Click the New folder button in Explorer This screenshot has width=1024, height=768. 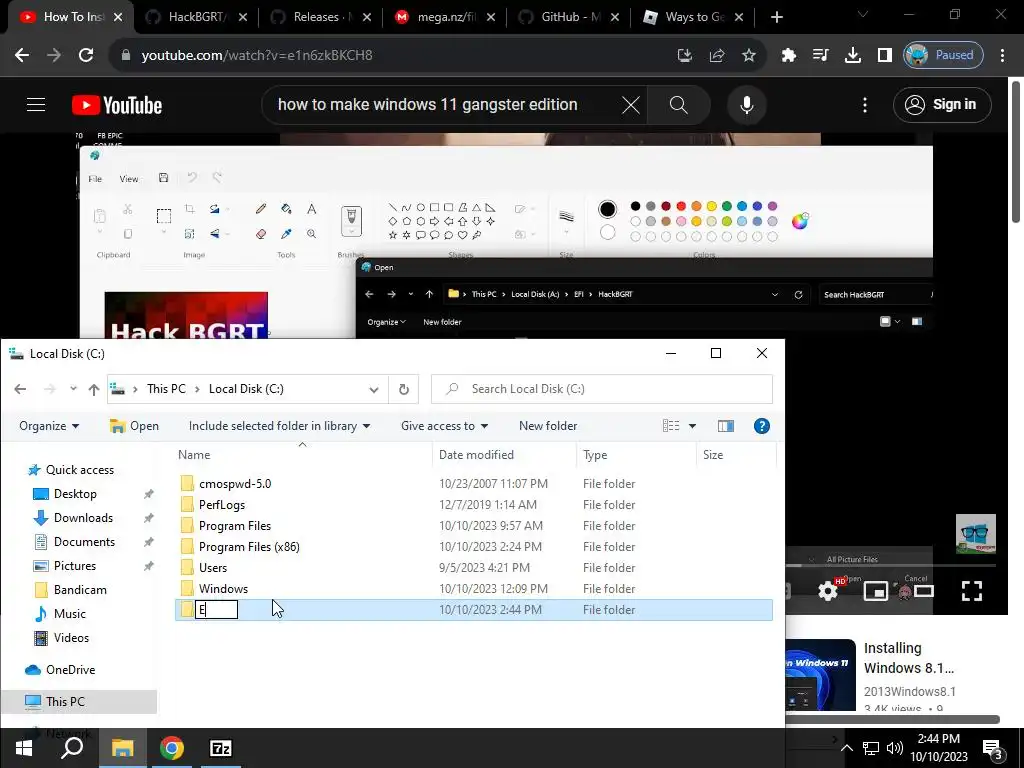pos(548,426)
